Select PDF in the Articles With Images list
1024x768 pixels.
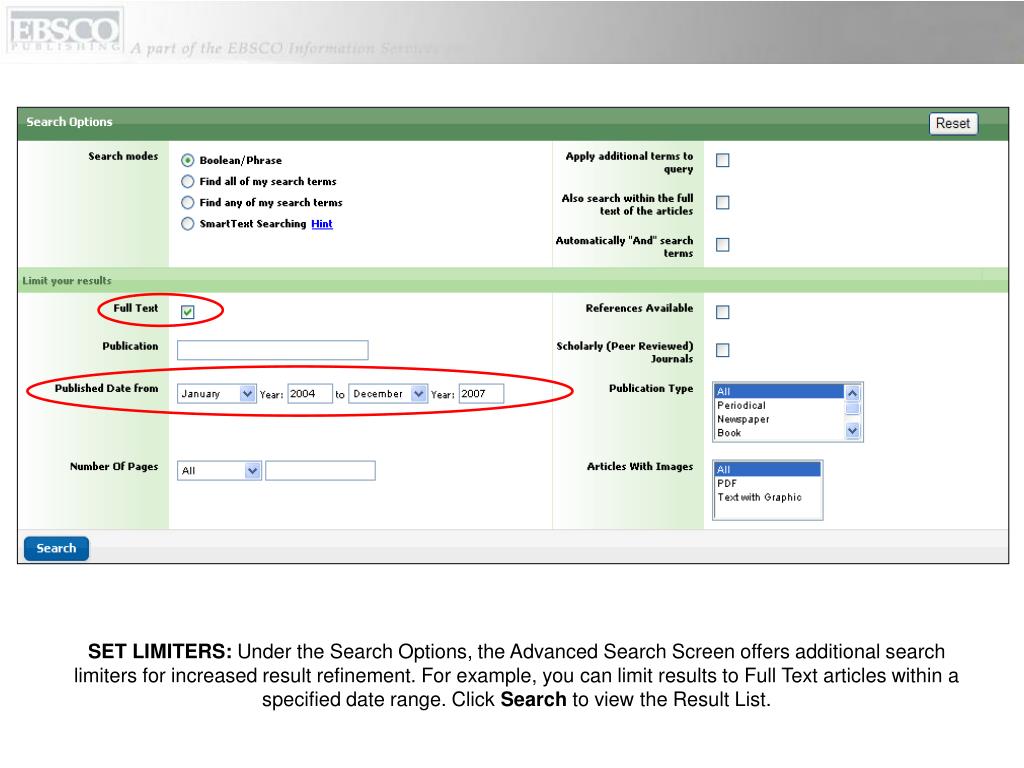767,483
